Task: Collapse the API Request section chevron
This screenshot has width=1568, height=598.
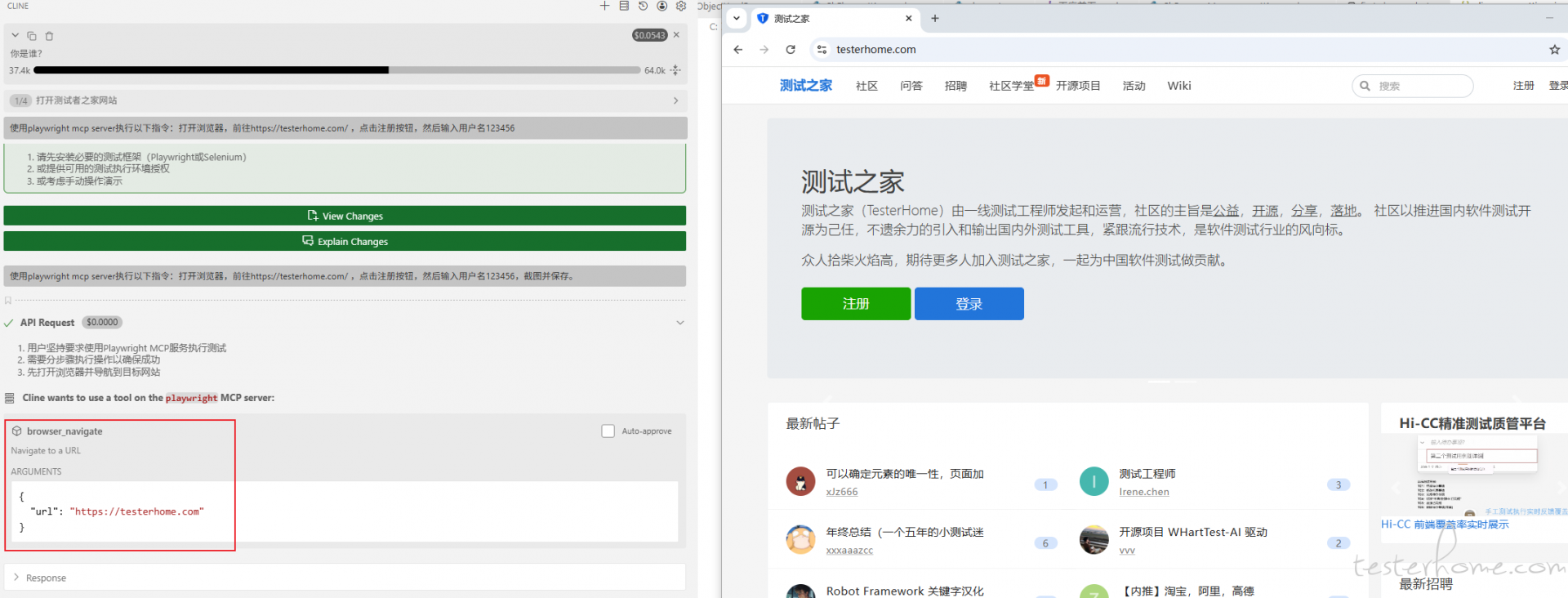Action: pyautogui.click(x=679, y=323)
